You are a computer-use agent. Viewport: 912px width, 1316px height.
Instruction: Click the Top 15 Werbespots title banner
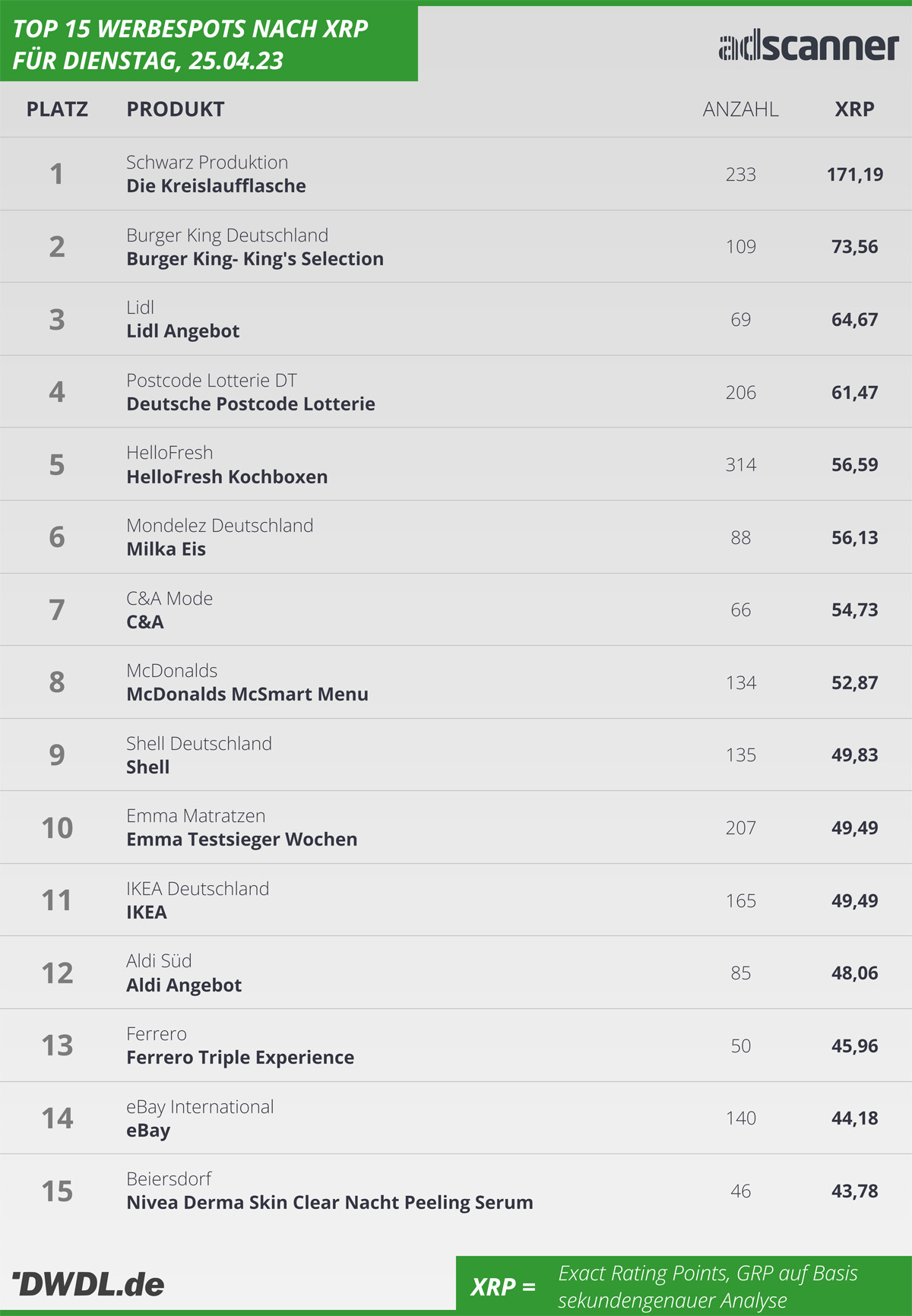[209, 43]
